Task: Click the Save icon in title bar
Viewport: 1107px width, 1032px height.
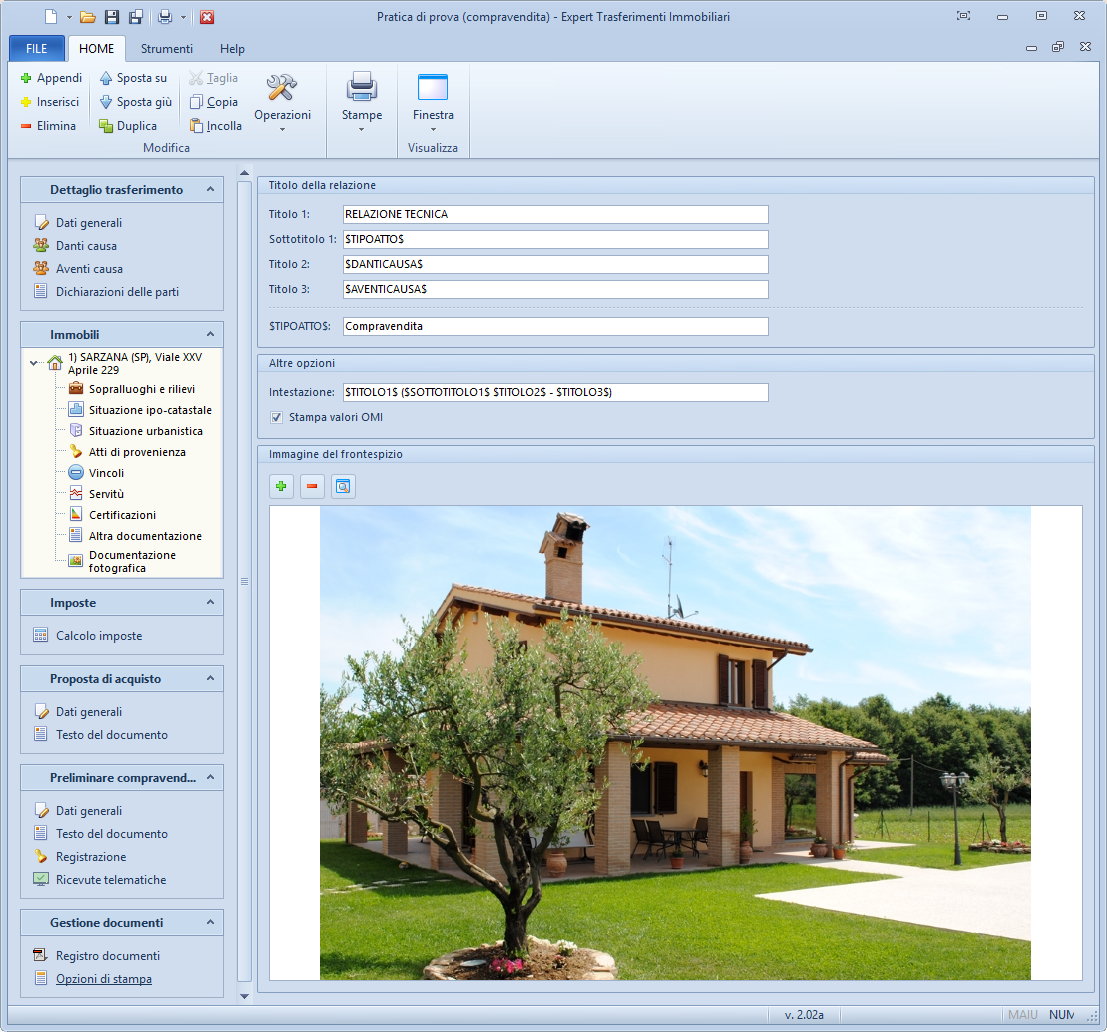Action: 112,17
